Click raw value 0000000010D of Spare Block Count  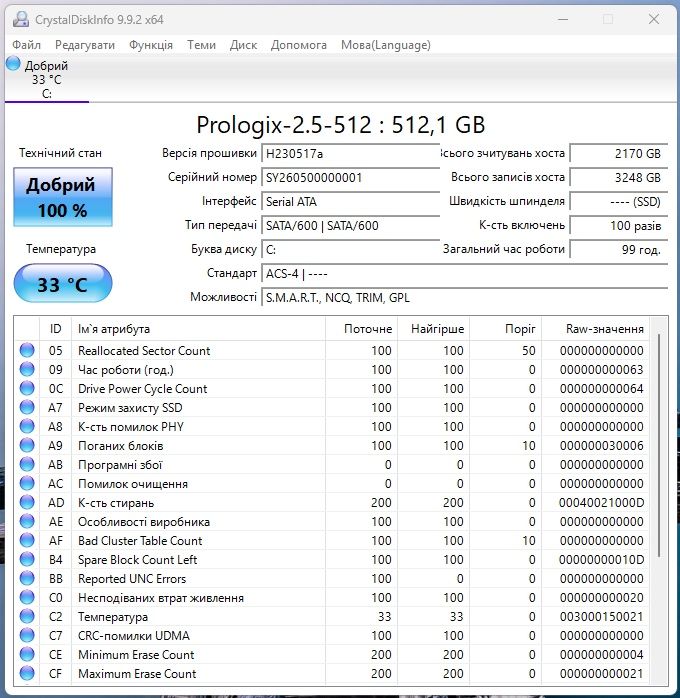pos(601,560)
